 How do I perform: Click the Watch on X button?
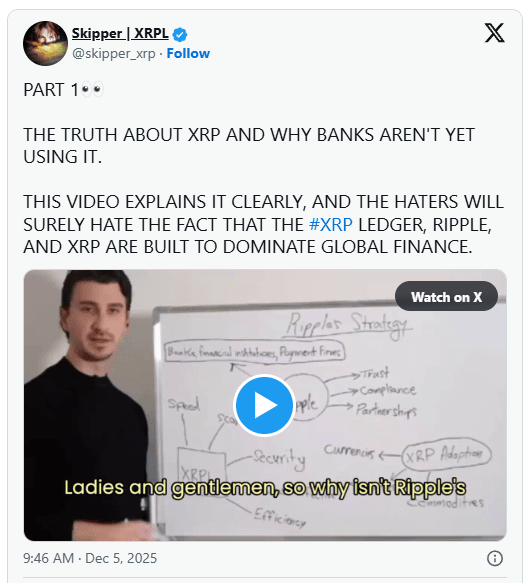pyautogui.click(x=446, y=297)
